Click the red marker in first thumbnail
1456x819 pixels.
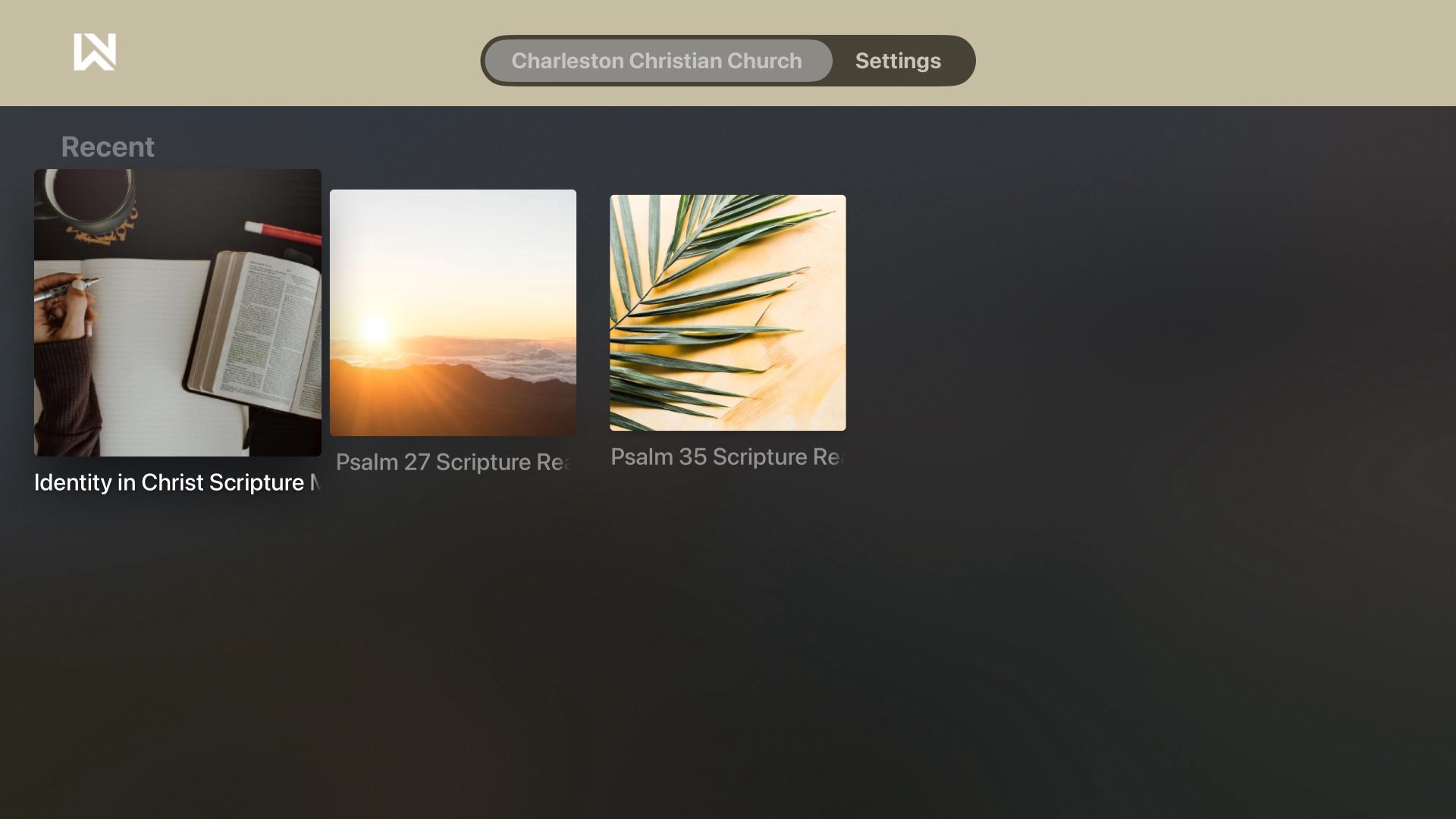tap(282, 232)
